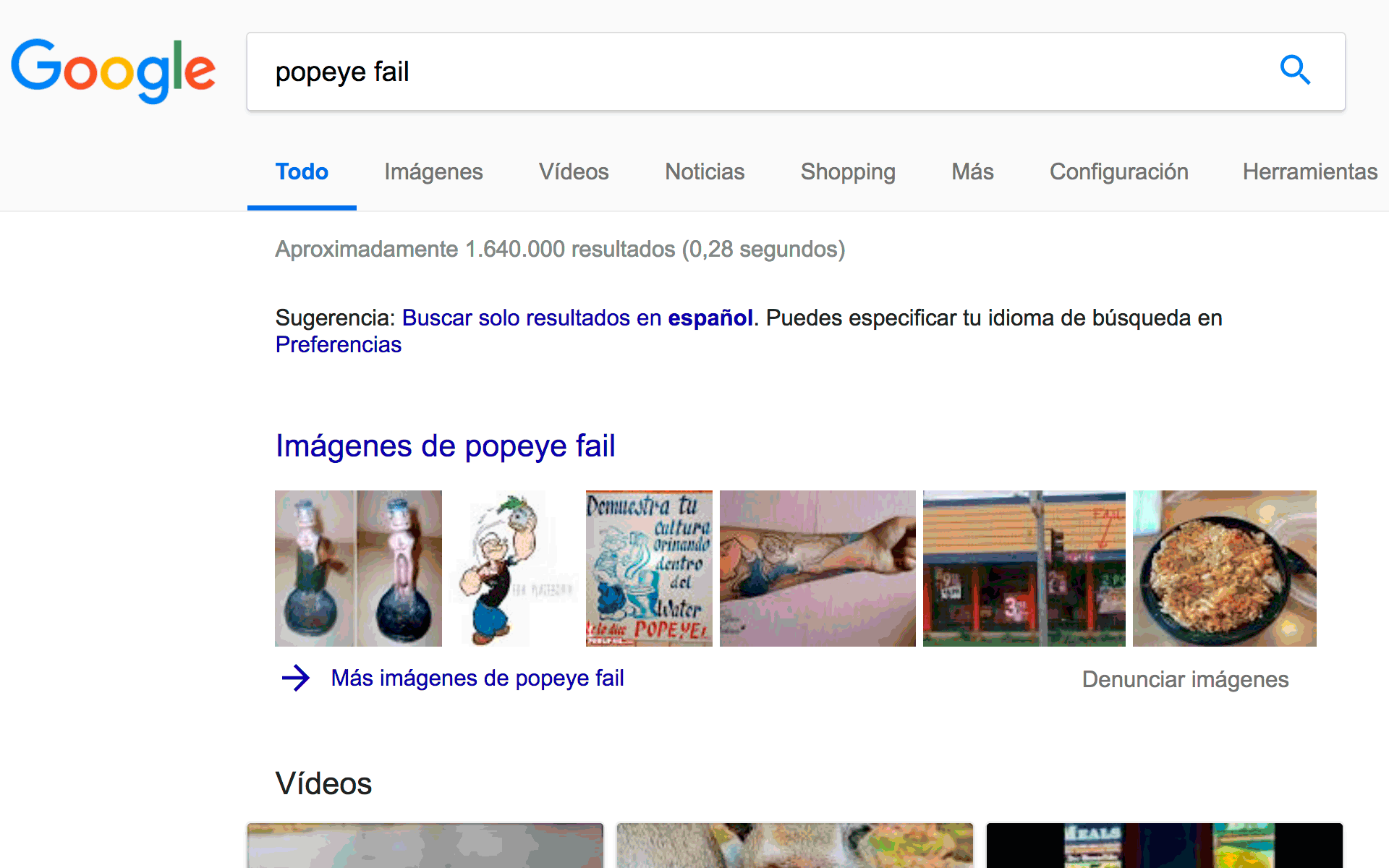Click the Google logo

[114, 71]
